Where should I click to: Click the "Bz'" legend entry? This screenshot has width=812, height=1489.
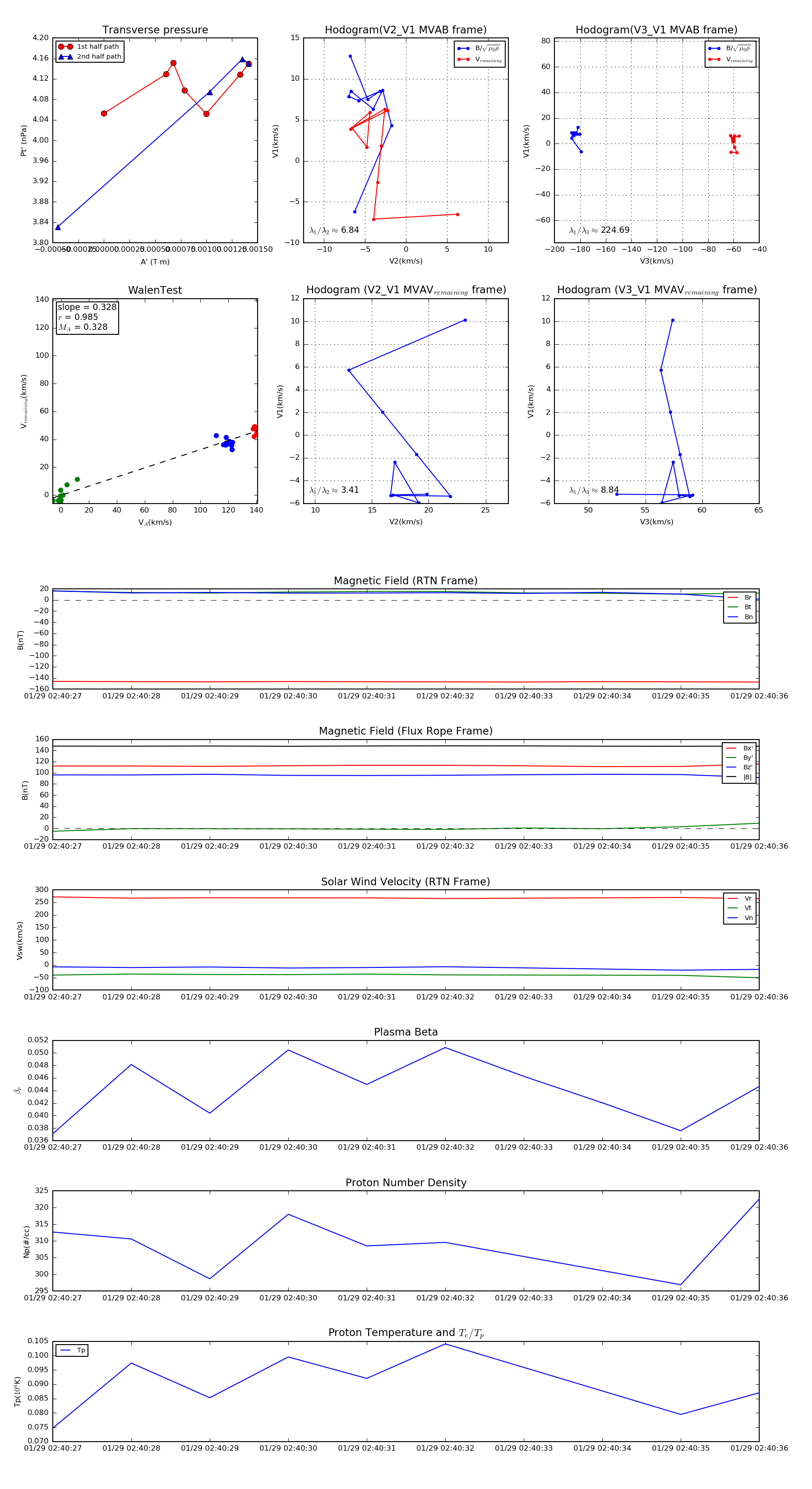[739, 768]
